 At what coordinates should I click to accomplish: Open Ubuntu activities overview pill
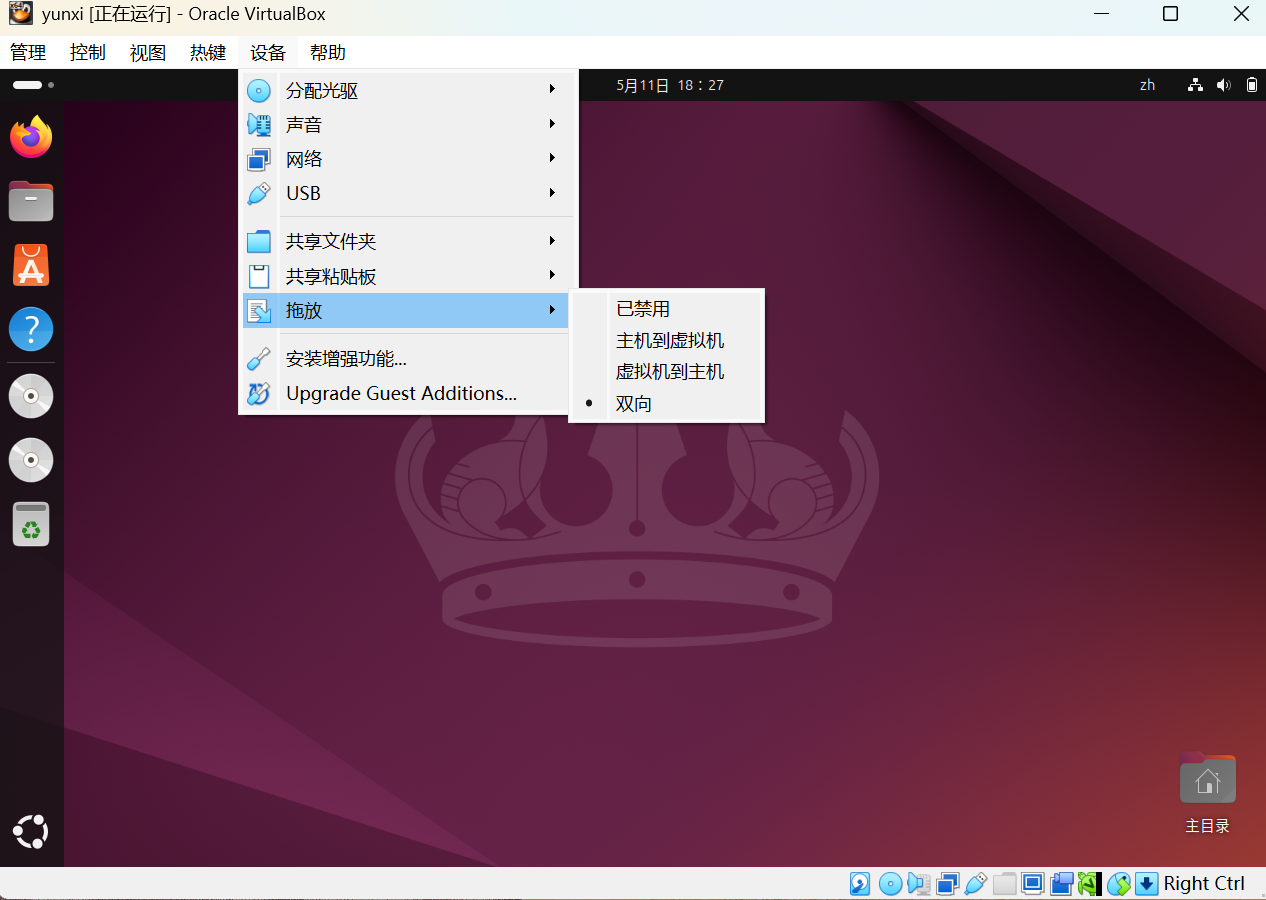point(33,85)
